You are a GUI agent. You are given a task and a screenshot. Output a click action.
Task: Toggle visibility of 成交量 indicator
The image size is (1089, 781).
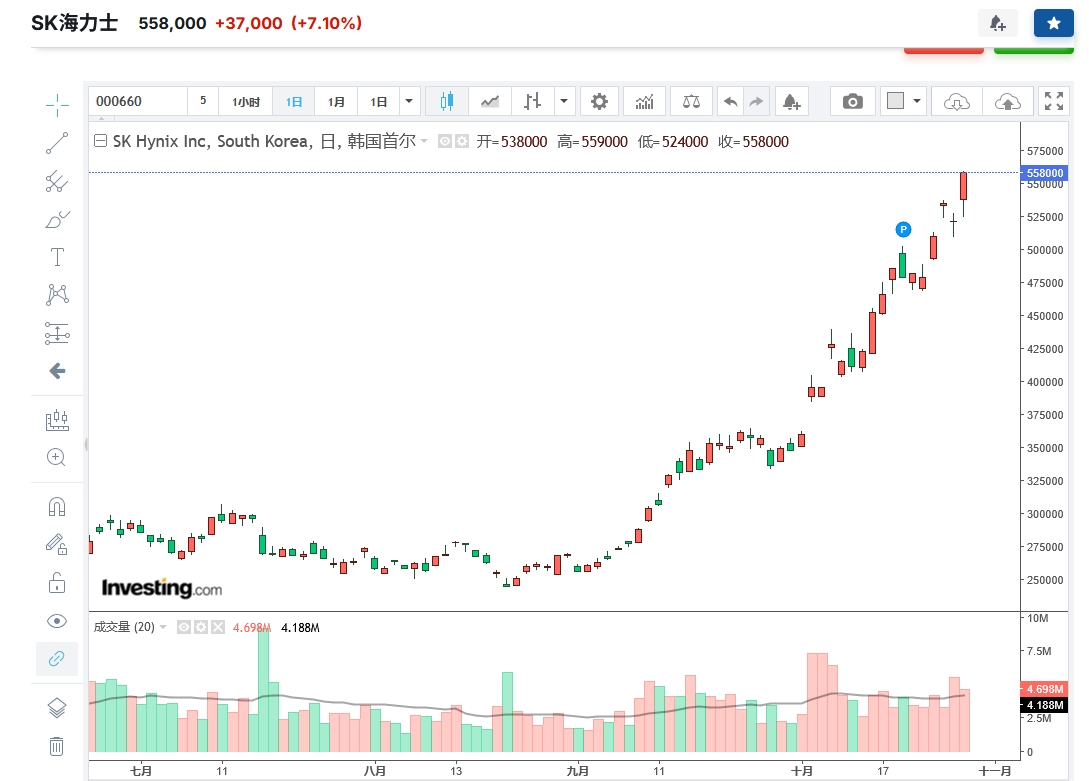pyautogui.click(x=184, y=627)
